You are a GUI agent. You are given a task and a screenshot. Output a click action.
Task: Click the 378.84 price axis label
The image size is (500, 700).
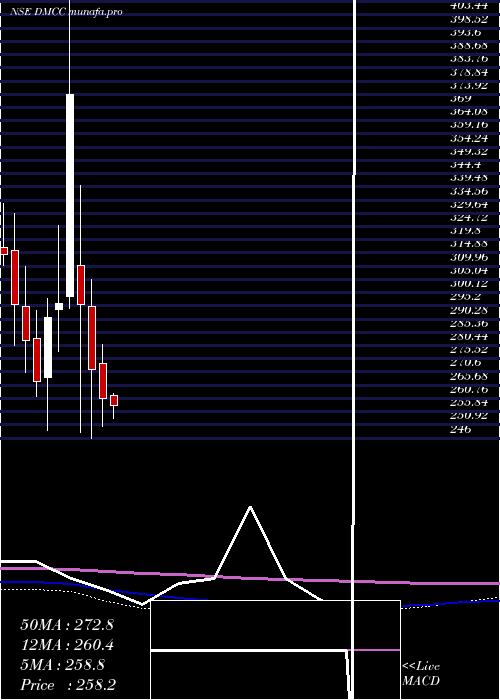(469, 72)
